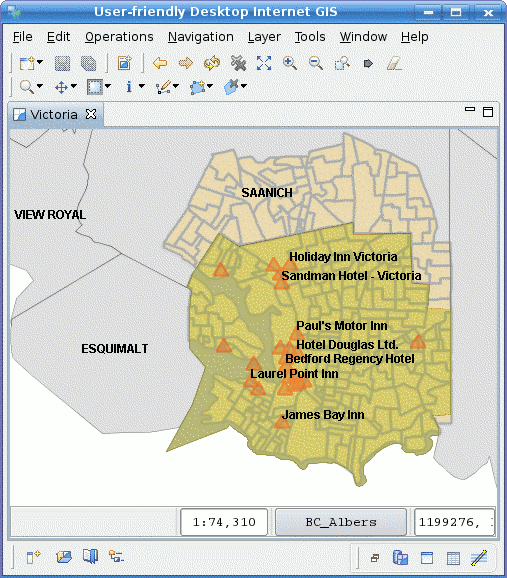Click the eraser icon in the toolbar
This screenshot has width=507, height=578.
(x=394, y=63)
